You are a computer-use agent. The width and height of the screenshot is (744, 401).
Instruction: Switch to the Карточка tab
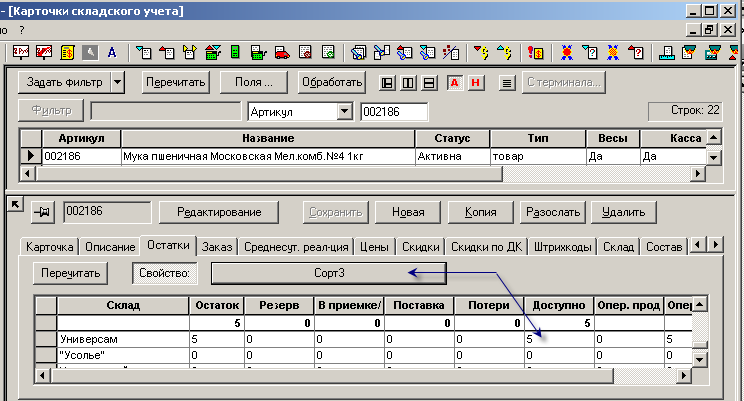tap(49, 247)
